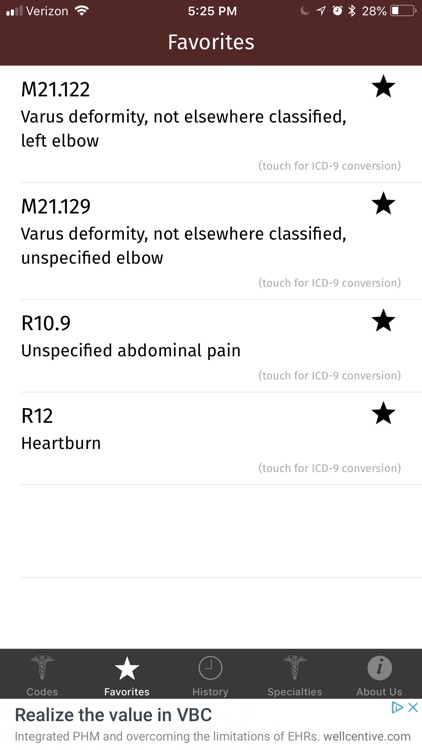Screen dimensions: 422x750
Task: Touch ICD-9 conversion under unspecified elbow
Action: point(330,283)
